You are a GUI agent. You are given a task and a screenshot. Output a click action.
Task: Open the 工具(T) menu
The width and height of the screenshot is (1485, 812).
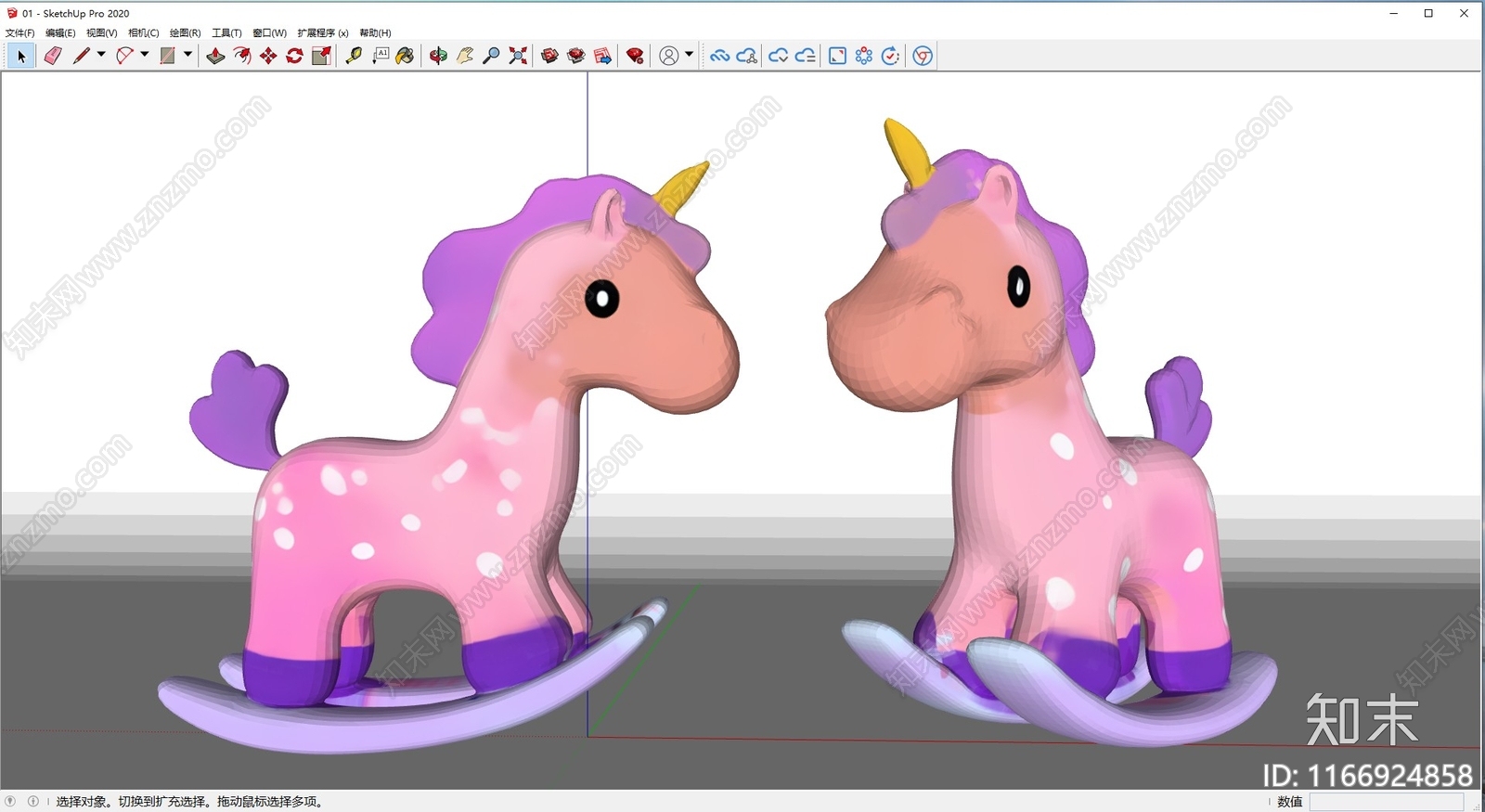point(226,32)
